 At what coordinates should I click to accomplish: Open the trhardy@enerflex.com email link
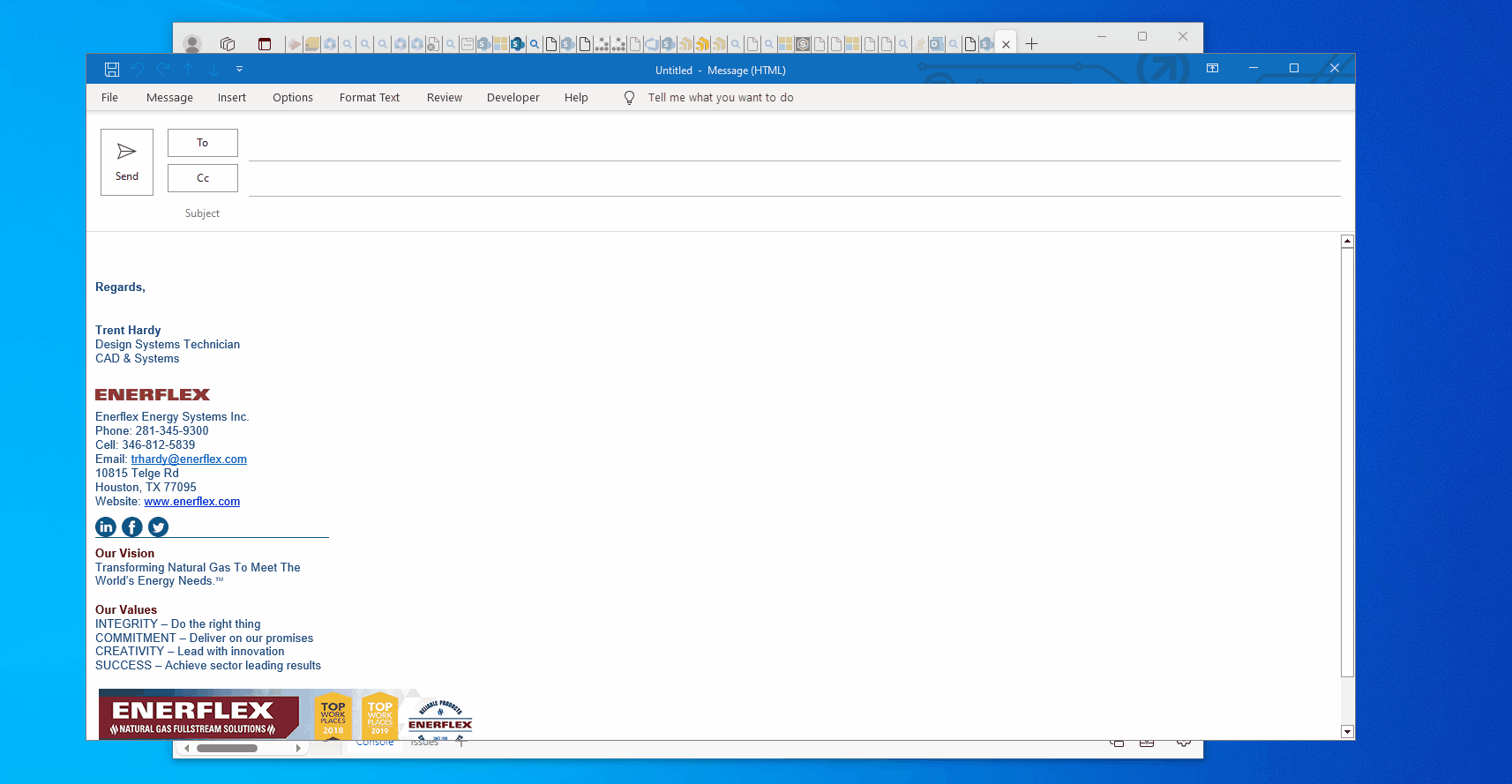[x=189, y=459]
